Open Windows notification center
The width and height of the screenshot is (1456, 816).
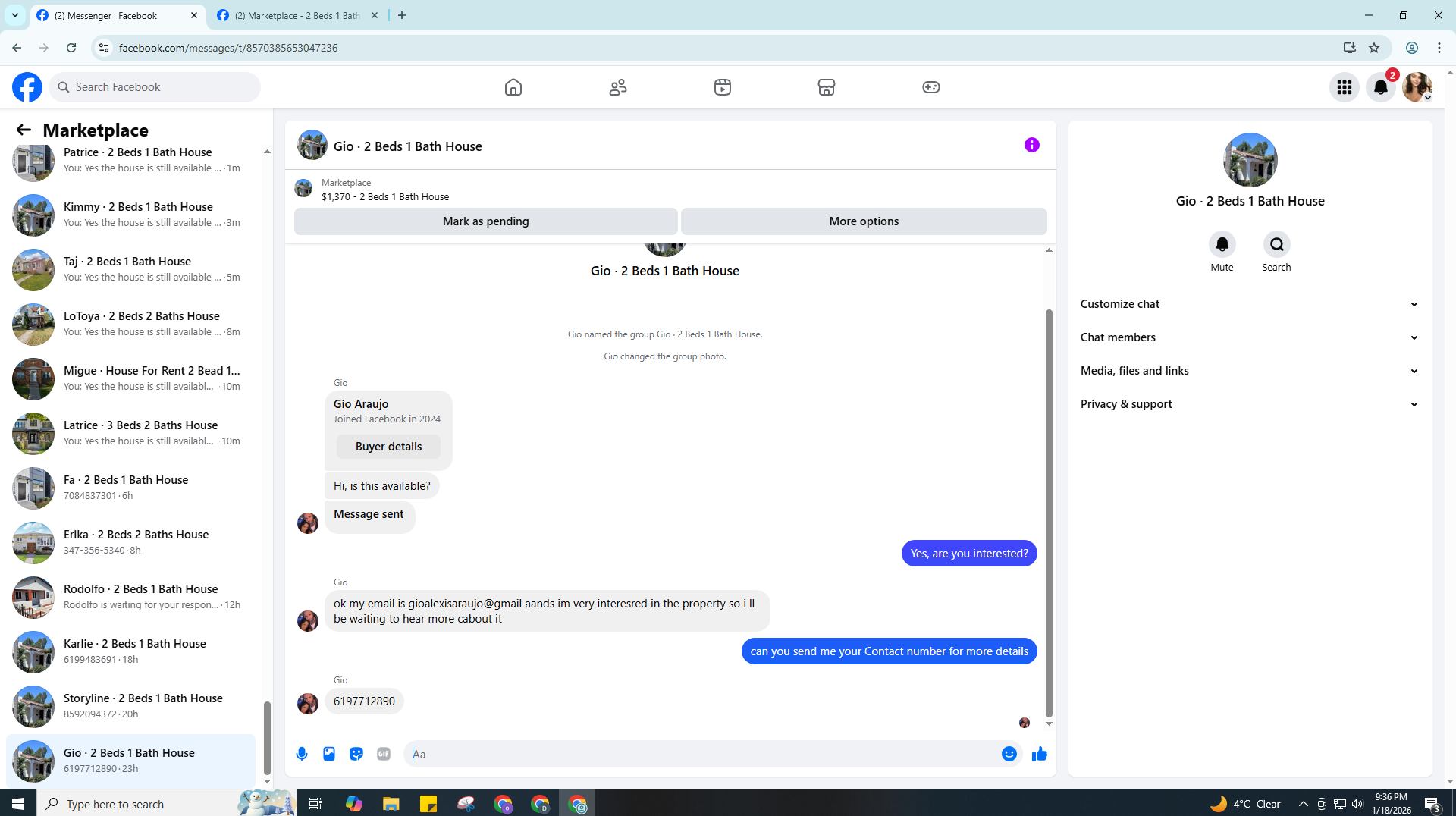1432,804
